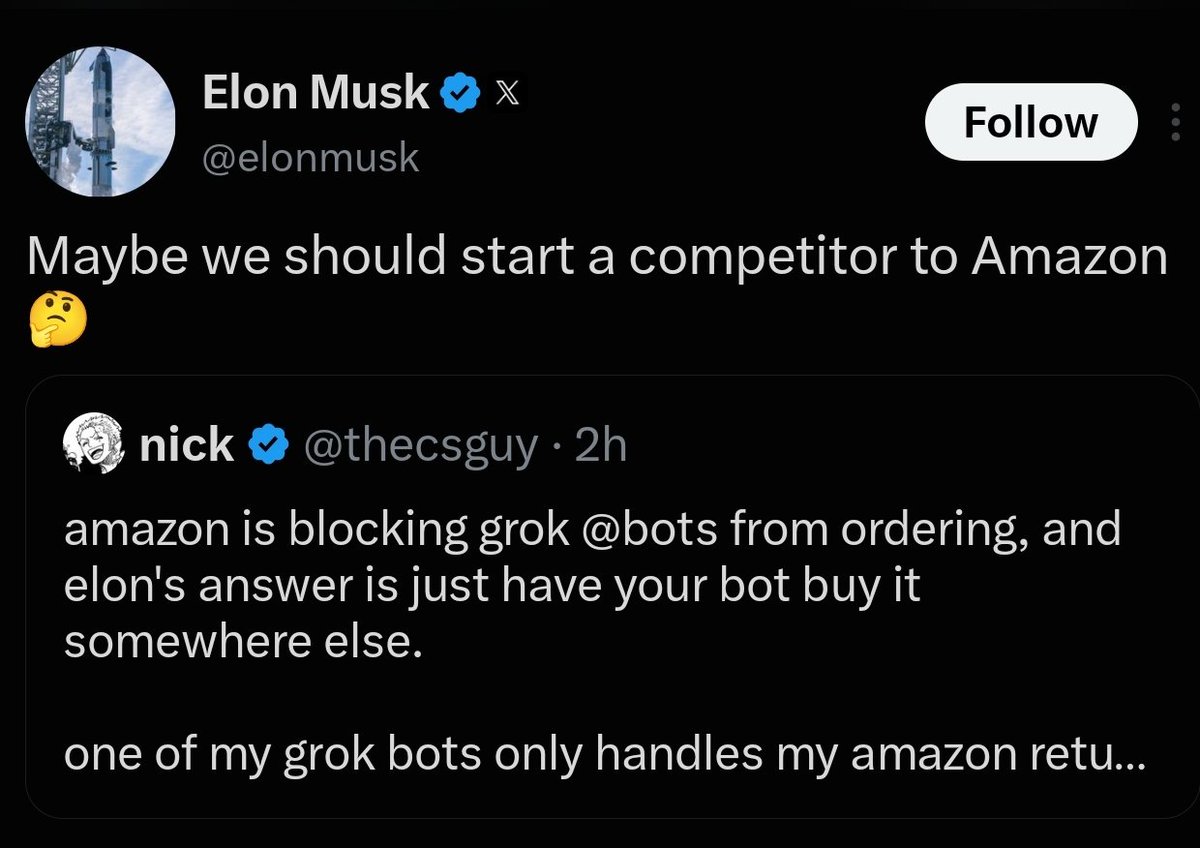Visit the @elonmusk handle
The width and height of the screenshot is (1200, 848).
(310, 157)
